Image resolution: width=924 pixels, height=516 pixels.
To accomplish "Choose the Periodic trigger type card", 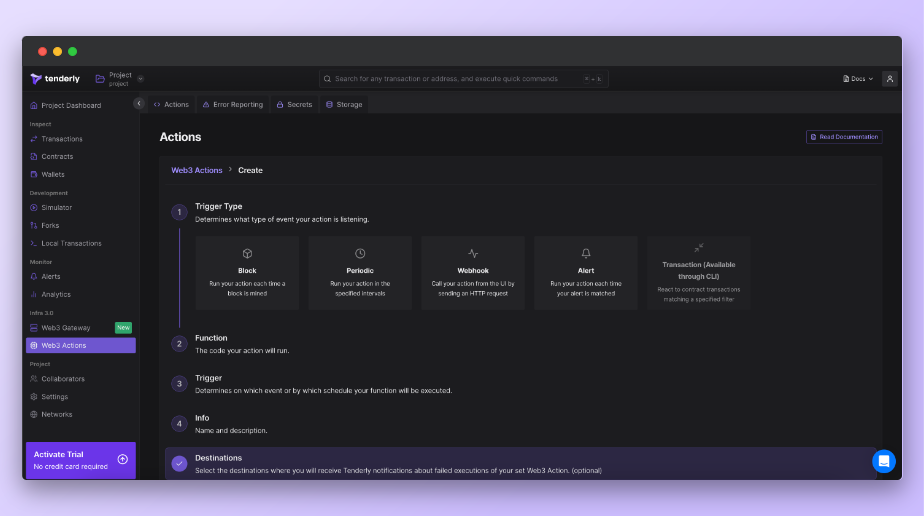I will click(360, 273).
